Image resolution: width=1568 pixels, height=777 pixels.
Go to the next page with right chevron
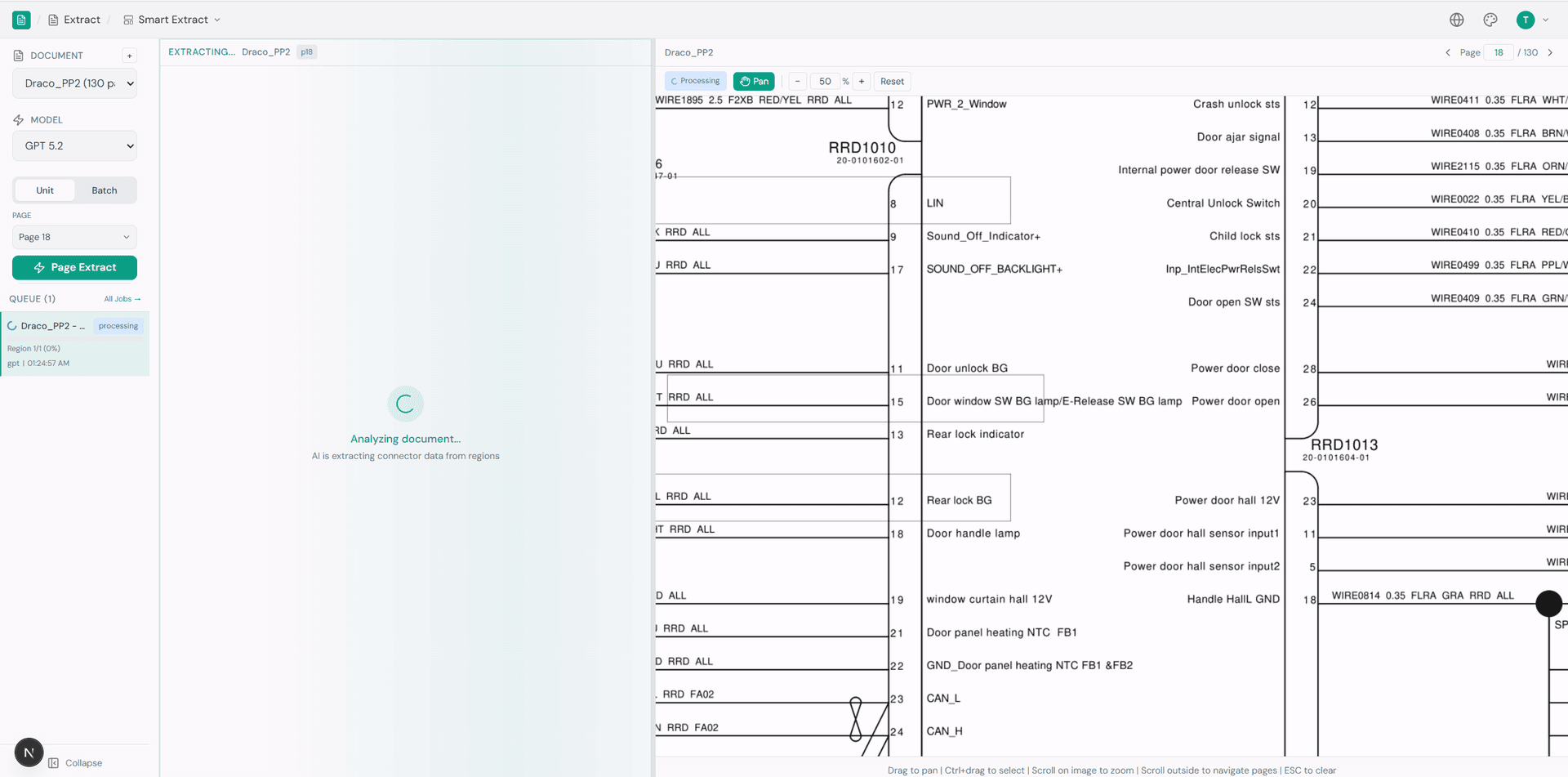(x=1550, y=52)
